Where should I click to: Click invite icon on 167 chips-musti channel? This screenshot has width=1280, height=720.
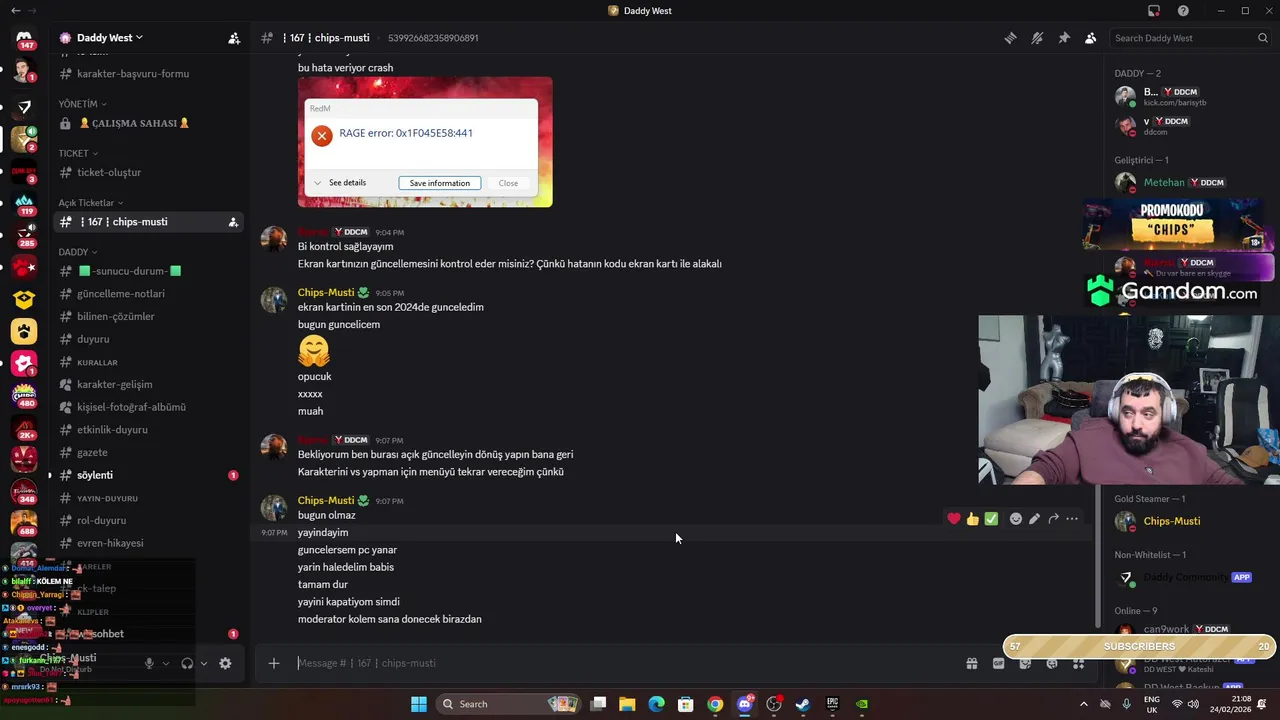click(x=233, y=222)
